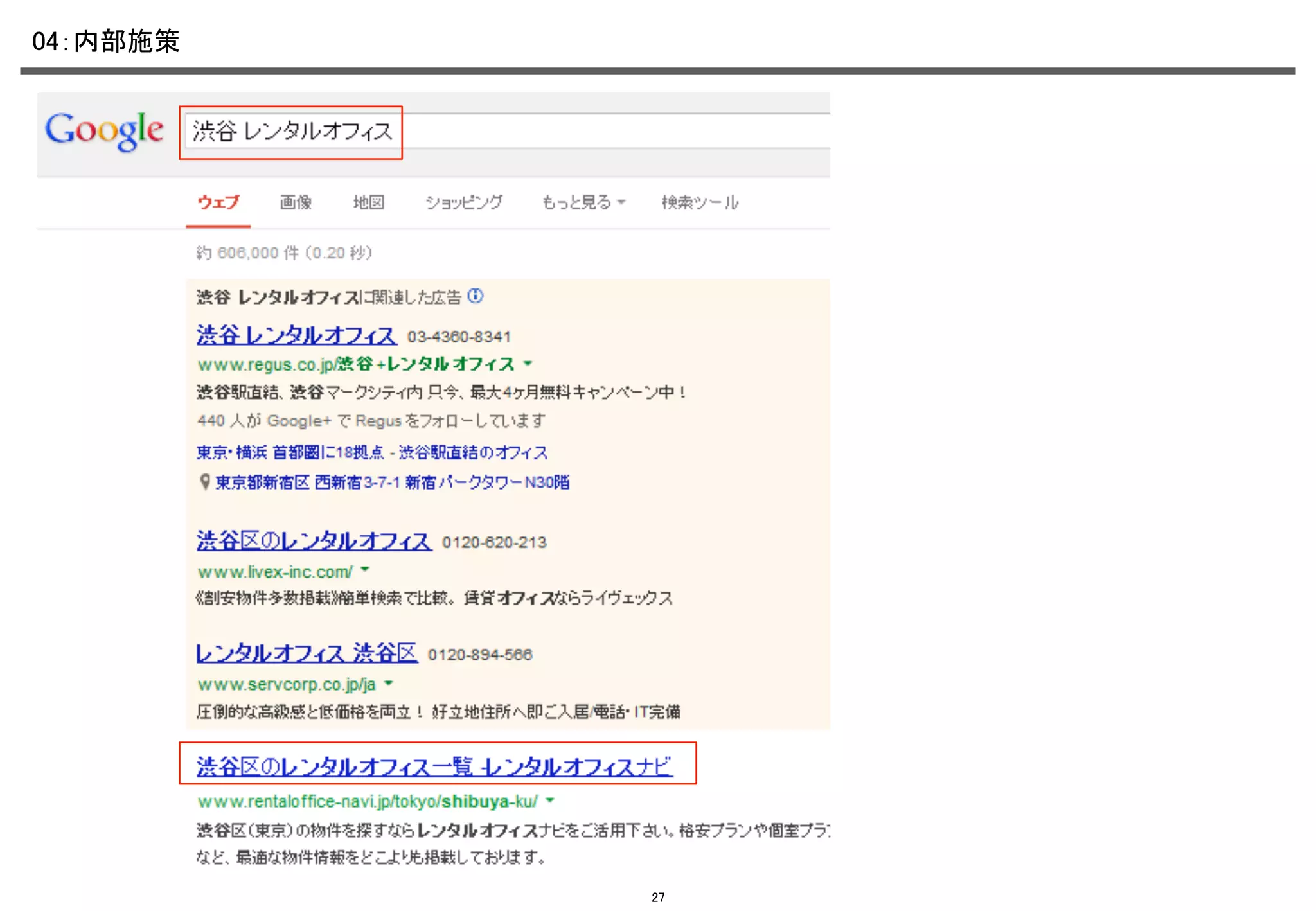Switch to the 地図 tab

click(369, 203)
